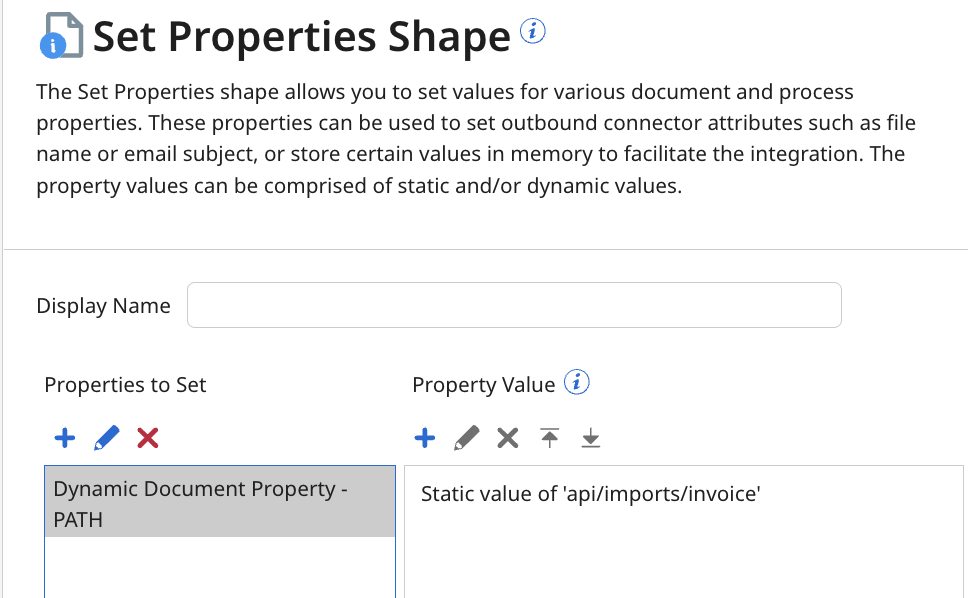Screen dimensions: 968x598
Task: Edit the property value with gray pencil
Action: click(x=466, y=437)
